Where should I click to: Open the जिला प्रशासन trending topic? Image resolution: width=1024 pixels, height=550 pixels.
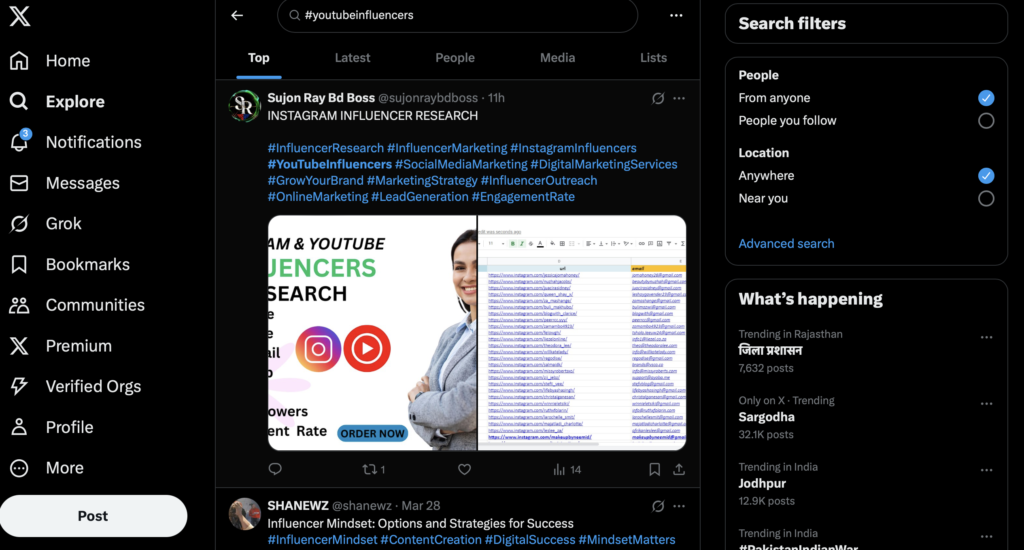click(x=771, y=351)
